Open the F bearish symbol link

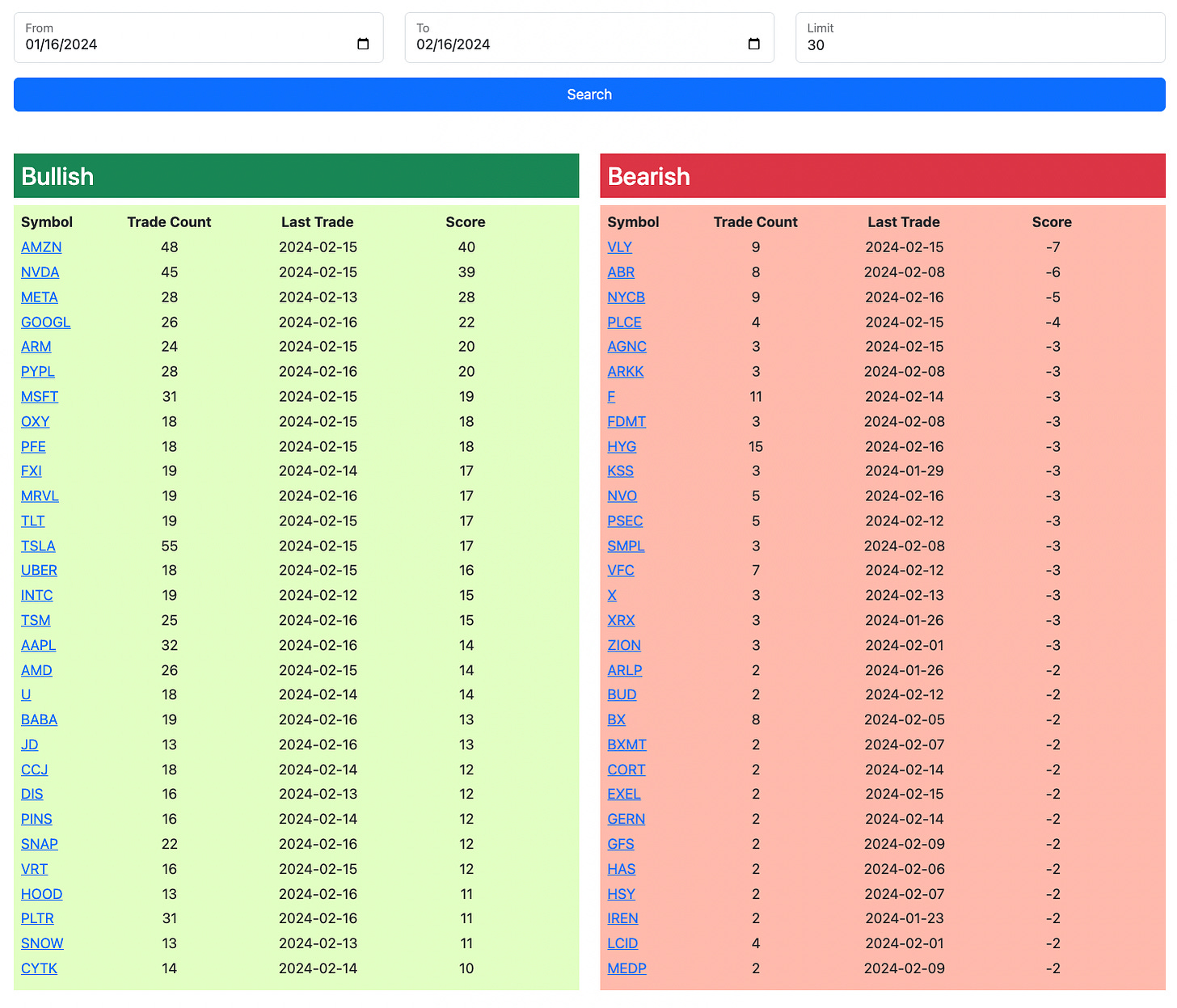[611, 397]
